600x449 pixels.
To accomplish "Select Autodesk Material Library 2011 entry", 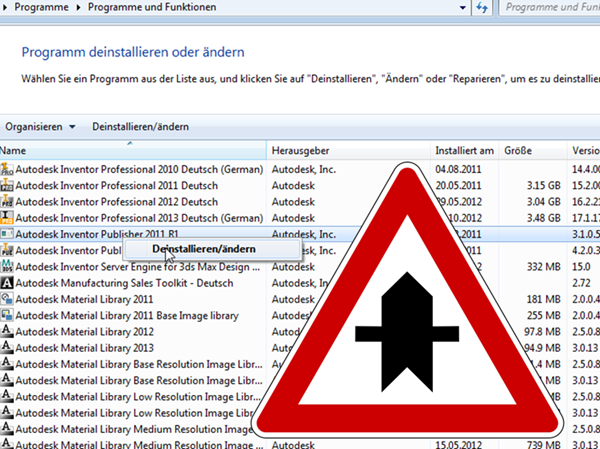I will click(84, 299).
